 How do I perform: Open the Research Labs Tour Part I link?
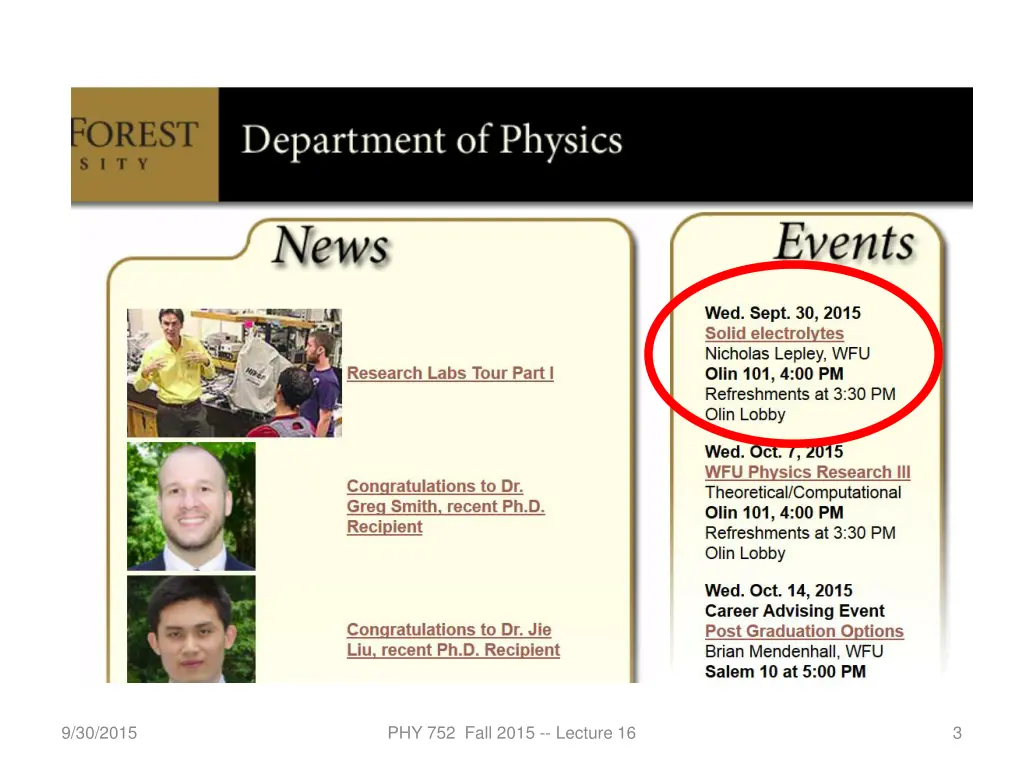click(x=450, y=373)
